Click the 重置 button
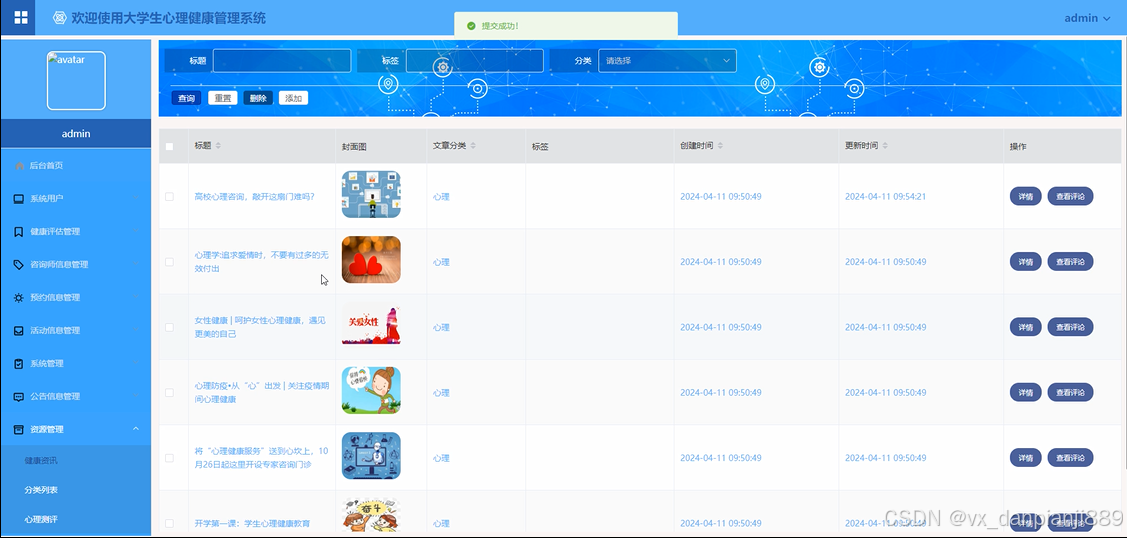The height and width of the screenshot is (538, 1127). click(223, 98)
